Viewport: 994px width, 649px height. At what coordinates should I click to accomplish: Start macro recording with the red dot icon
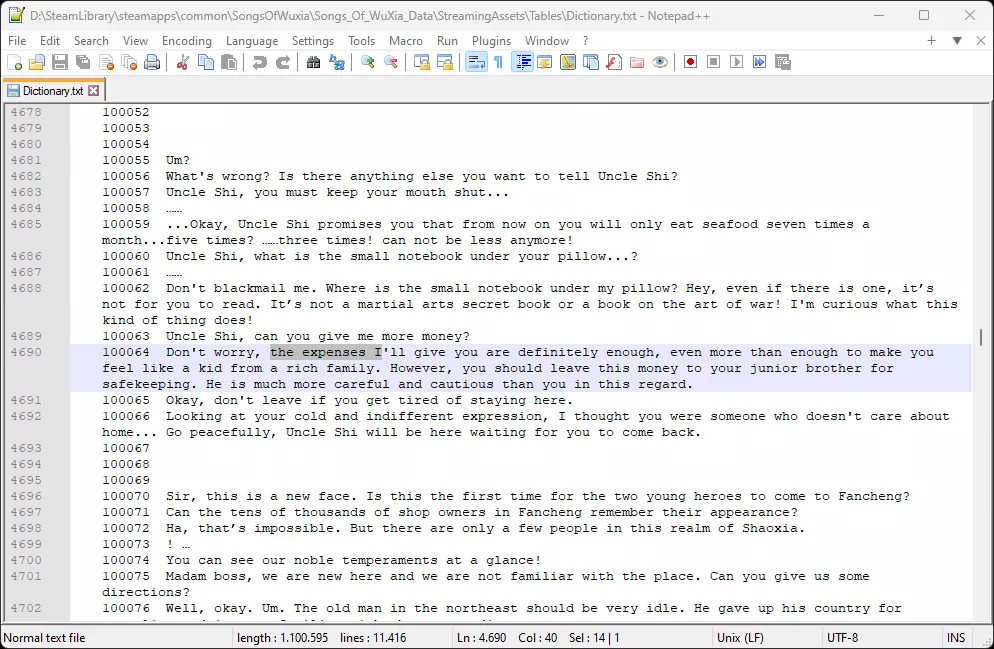click(x=690, y=62)
